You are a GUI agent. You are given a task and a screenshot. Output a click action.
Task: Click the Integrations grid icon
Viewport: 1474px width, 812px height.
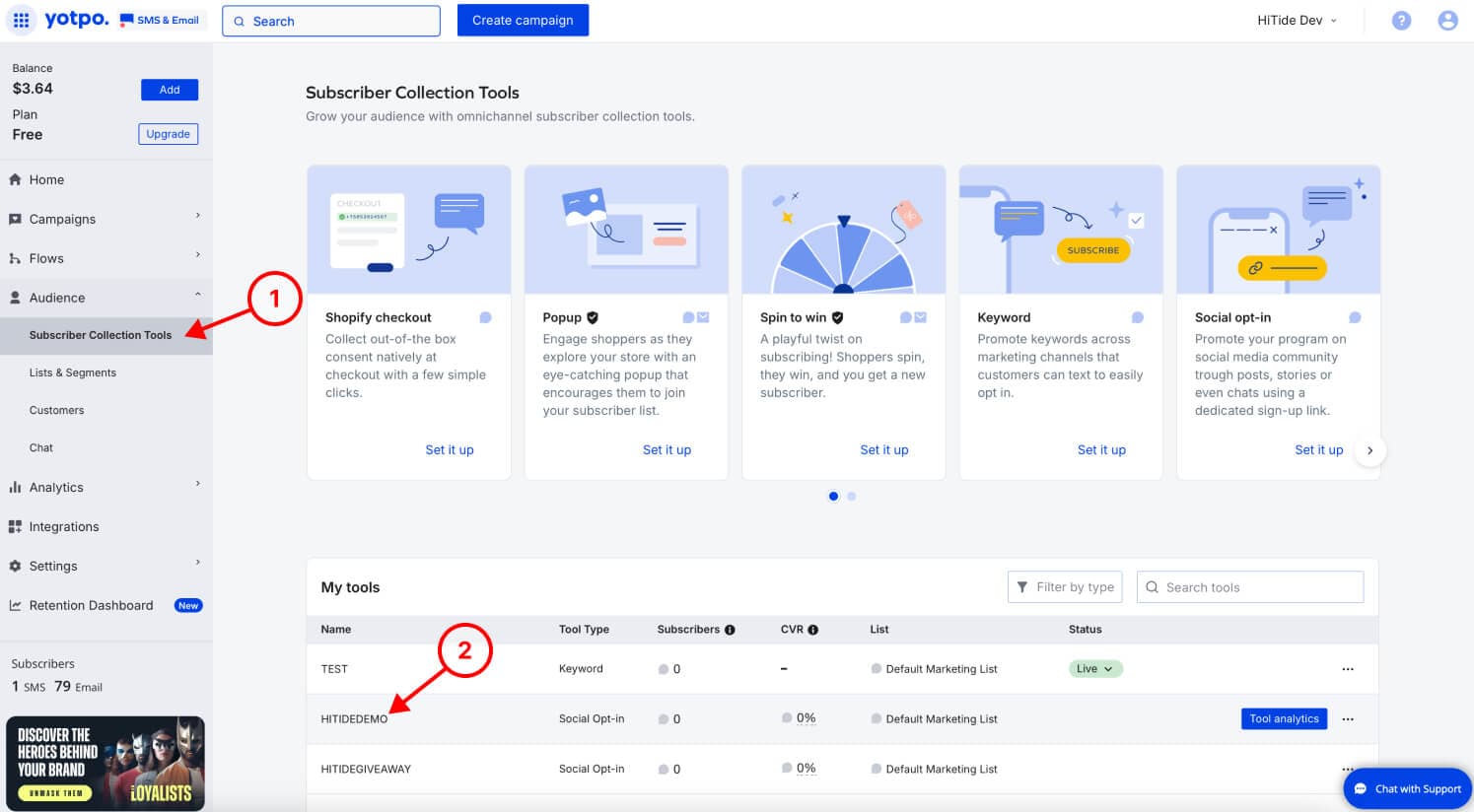[x=15, y=526]
